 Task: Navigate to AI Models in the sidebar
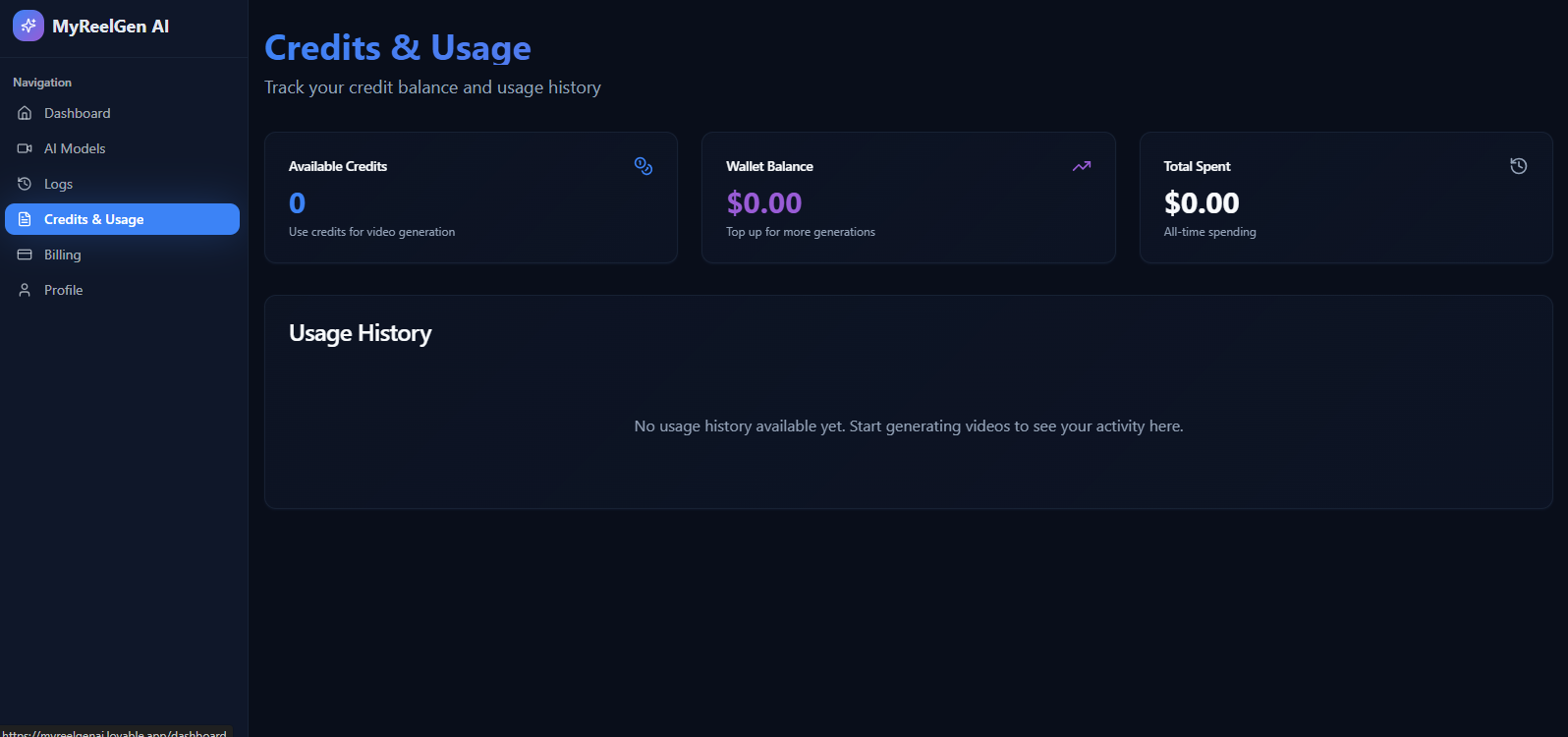75,148
